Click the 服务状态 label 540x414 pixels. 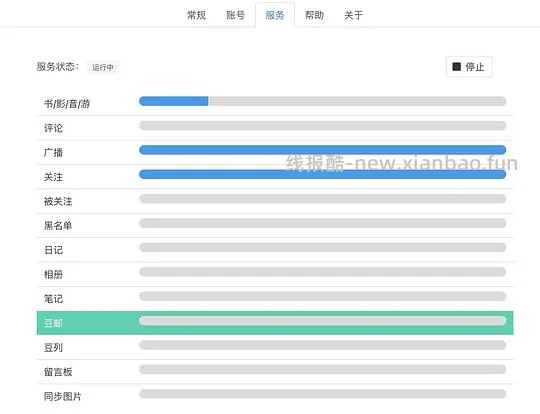(x=58, y=66)
